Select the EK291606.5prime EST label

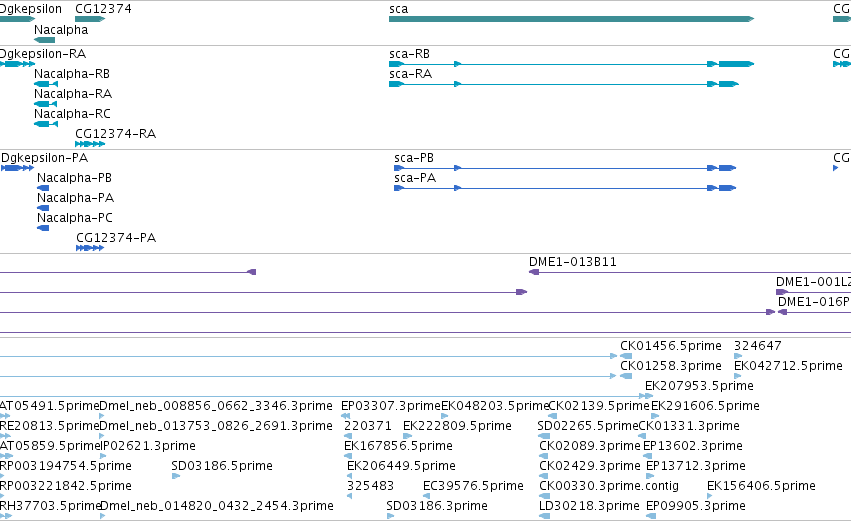(x=705, y=406)
